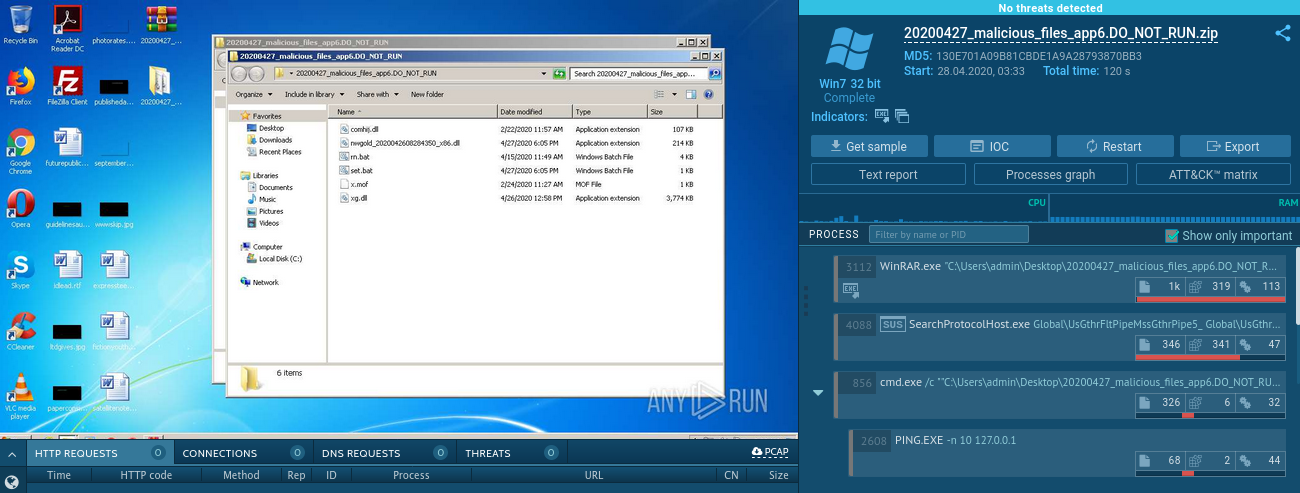Select satellitenote document on desktop
1300x493 pixels.
114,393
